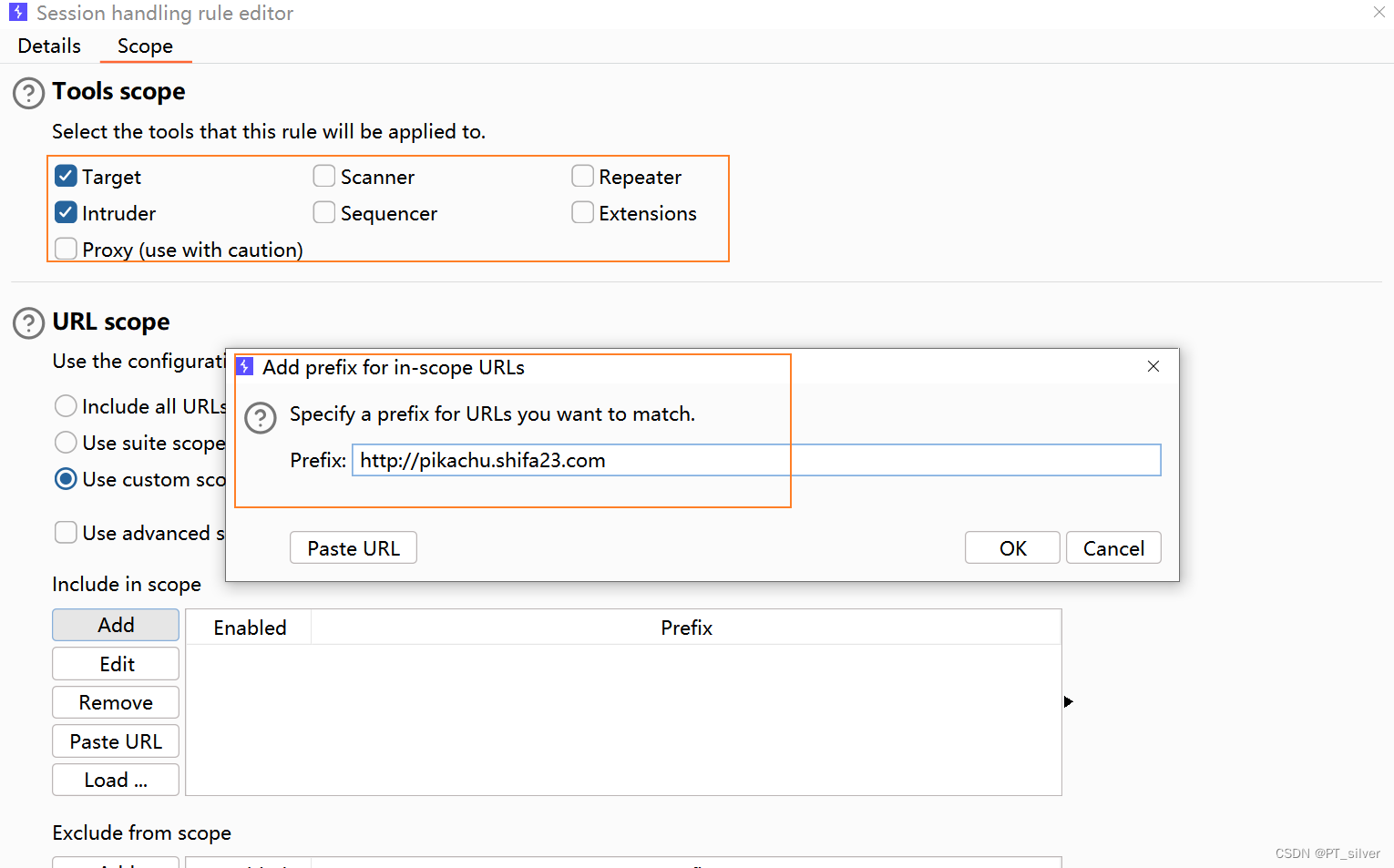Click the Burp icon in editor title bar
The height and width of the screenshot is (868, 1394).
[x=17, y=13]
